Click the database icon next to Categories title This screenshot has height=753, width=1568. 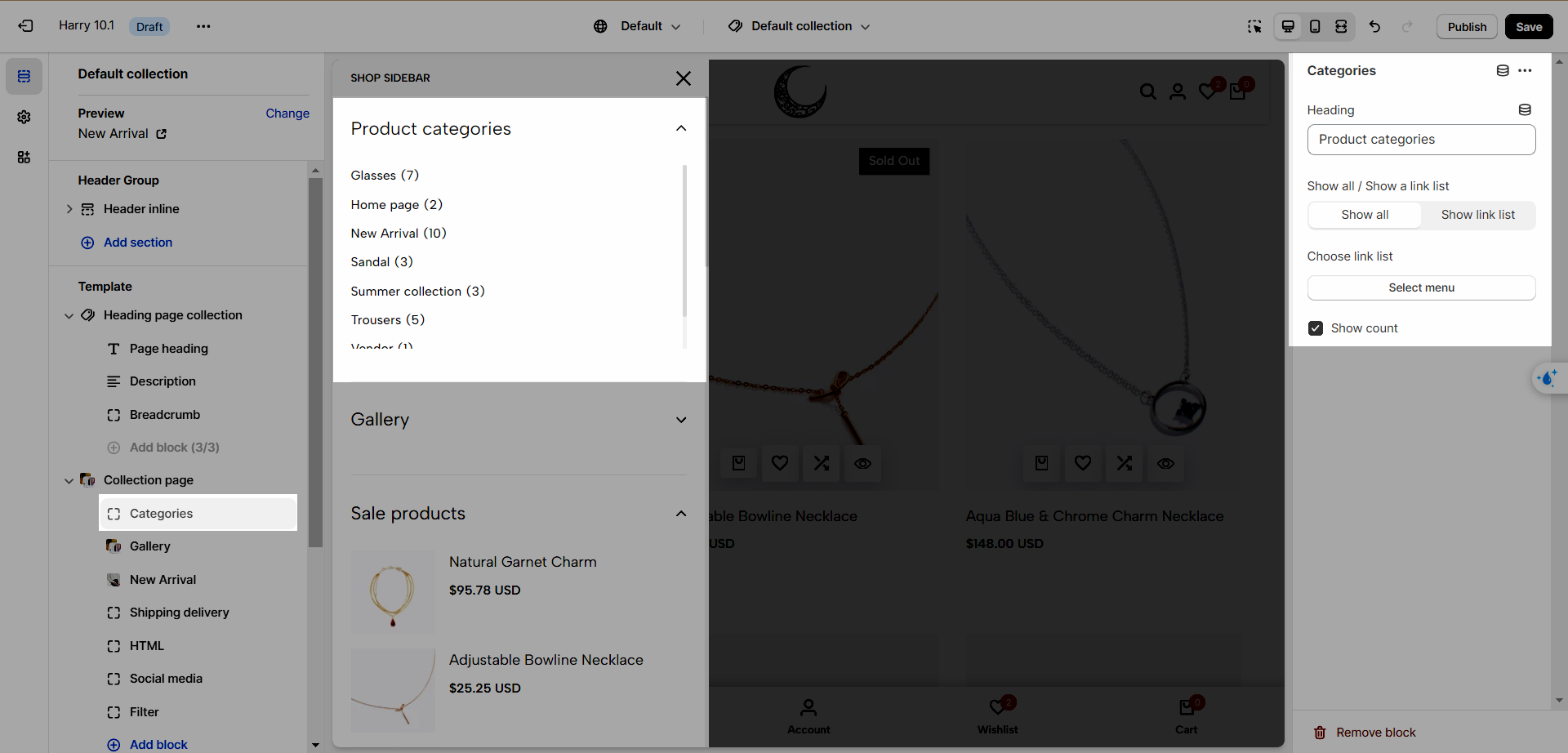tap(1503, 70)
